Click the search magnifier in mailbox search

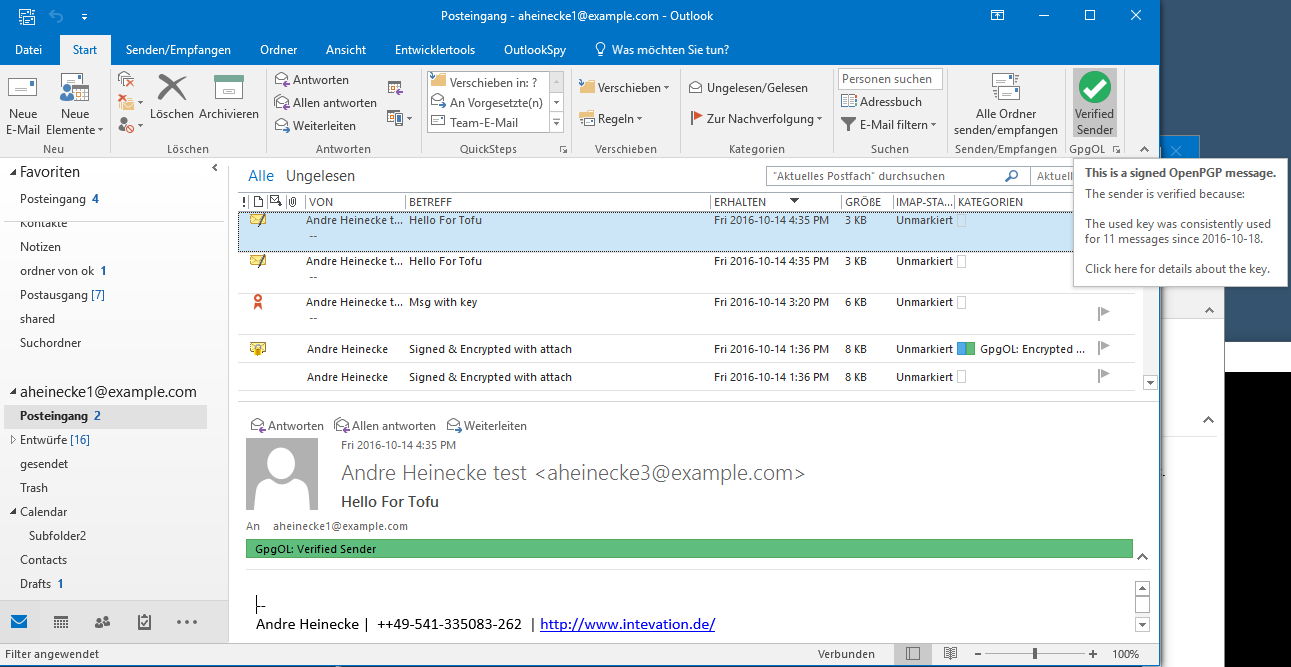1011,176
